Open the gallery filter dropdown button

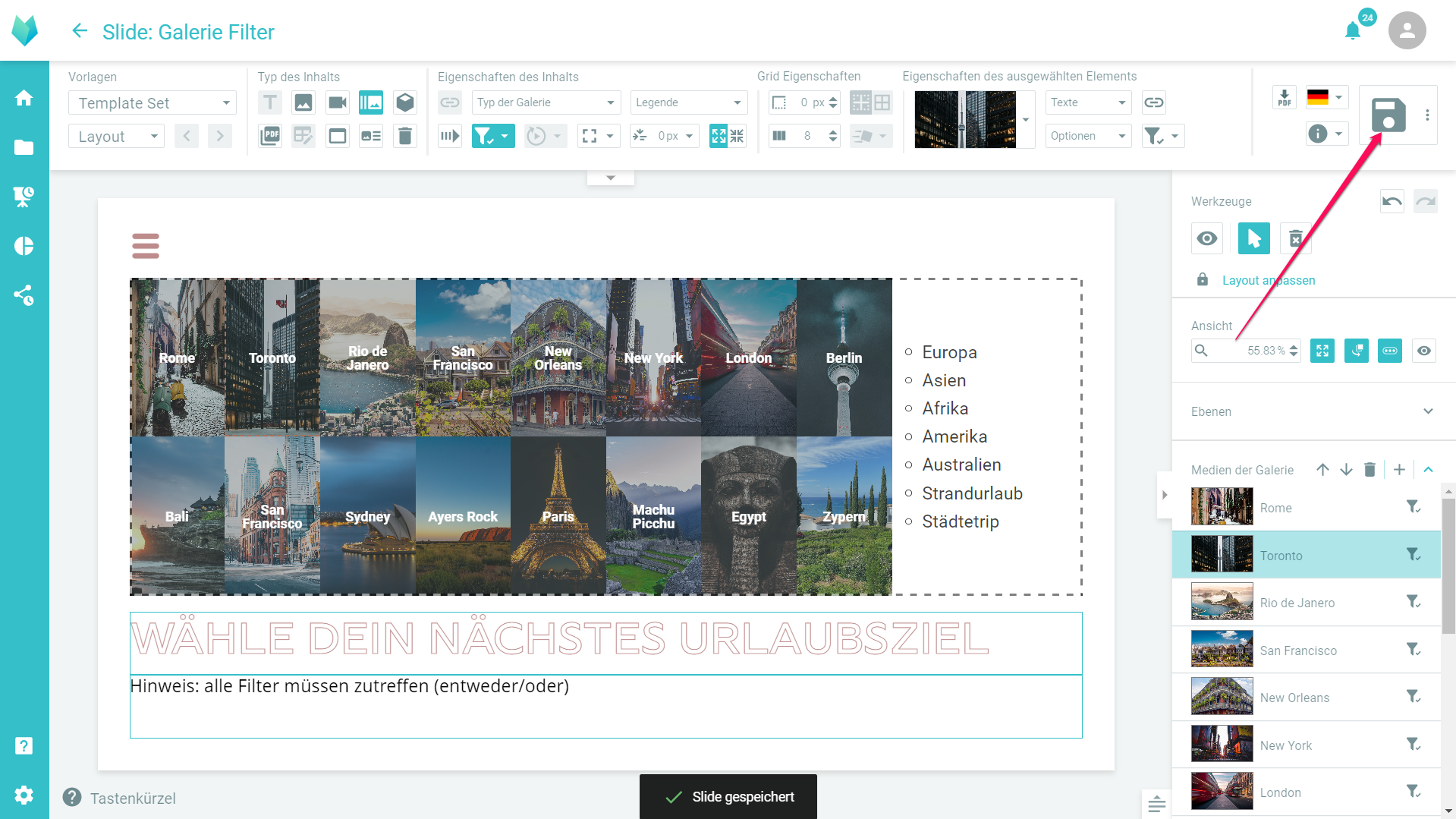[x=493, y=136]
